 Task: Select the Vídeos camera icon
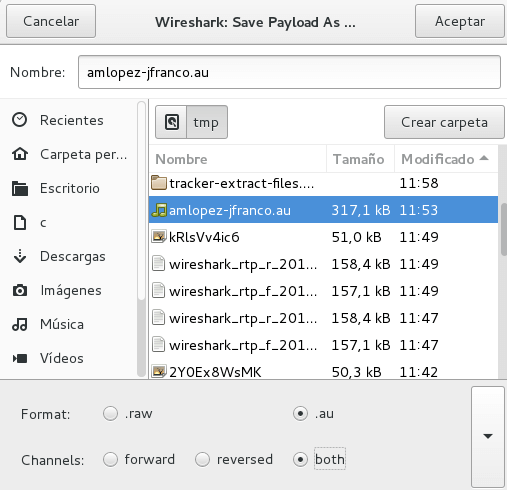tap(20, 358)
